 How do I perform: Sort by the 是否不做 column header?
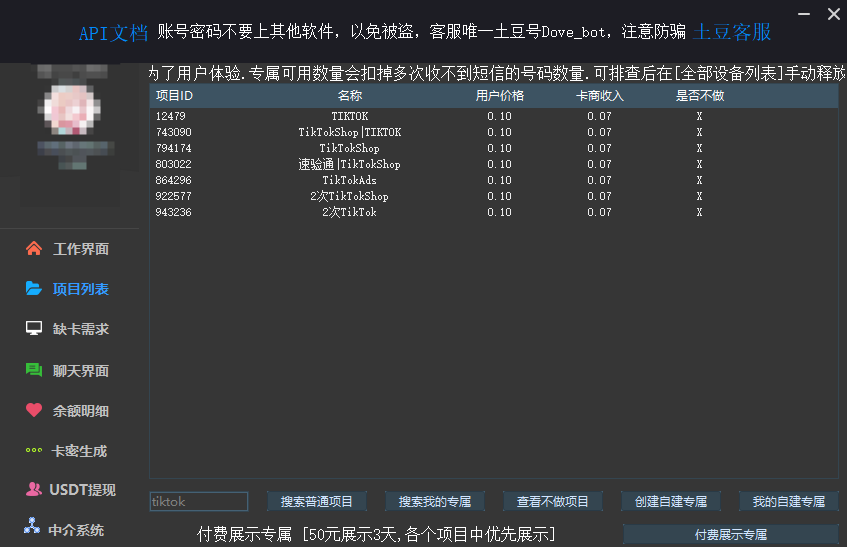pos(700,96)
